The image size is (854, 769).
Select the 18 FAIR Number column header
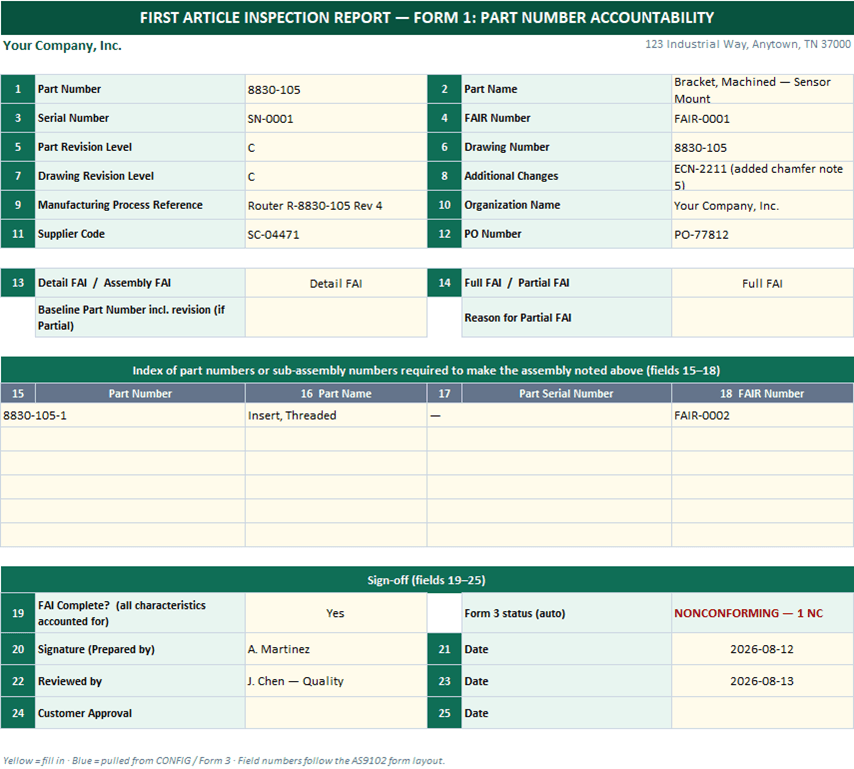[x=762, y=393]
